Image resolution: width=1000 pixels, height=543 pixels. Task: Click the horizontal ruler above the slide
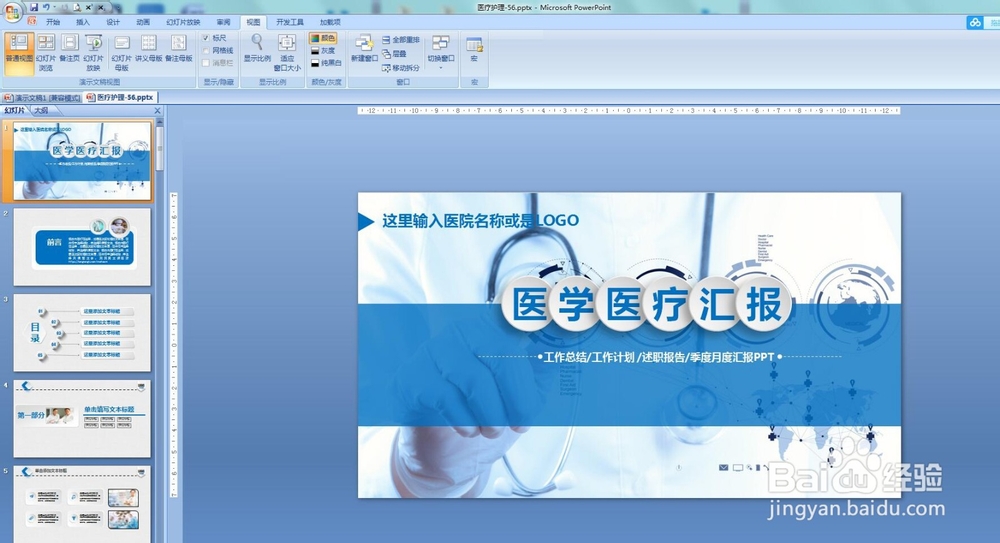(629, 110)
